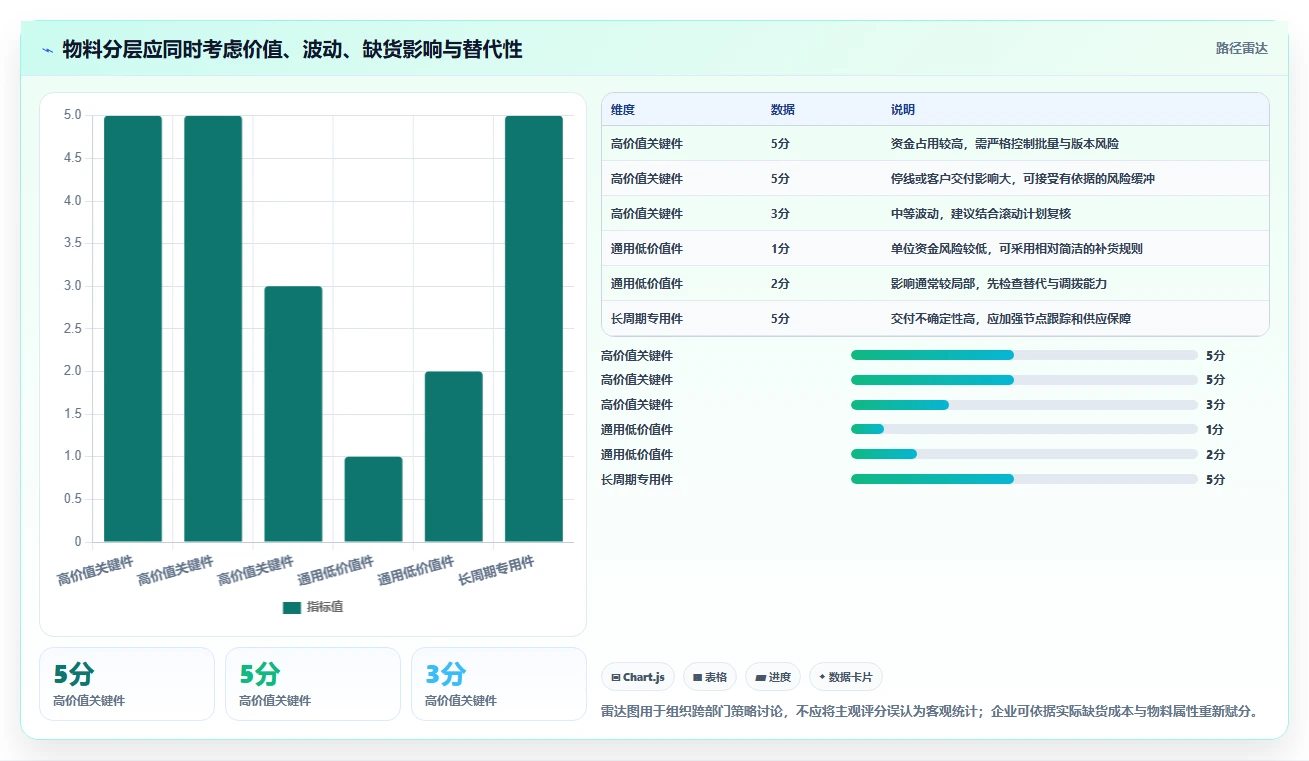
Task: Click the progress bar labeled 1分
Action: point(1024,430)
